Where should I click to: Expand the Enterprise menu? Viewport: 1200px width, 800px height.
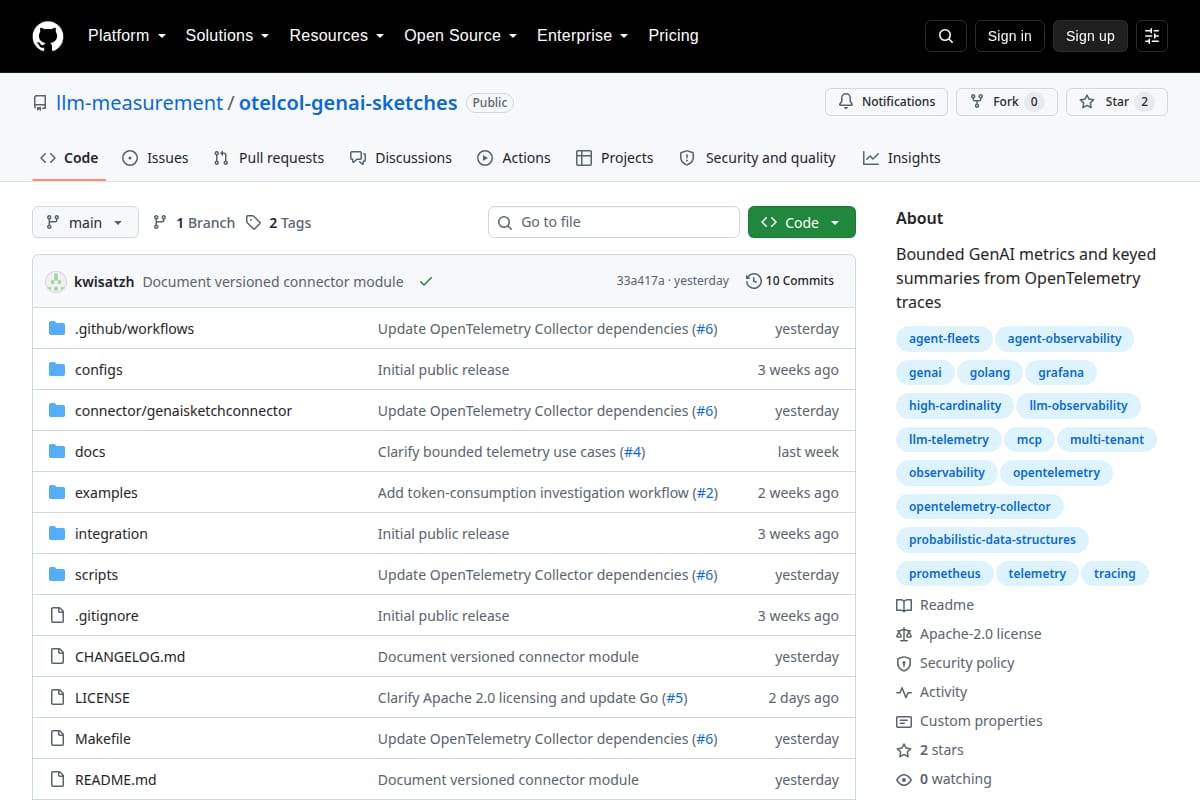583,36
